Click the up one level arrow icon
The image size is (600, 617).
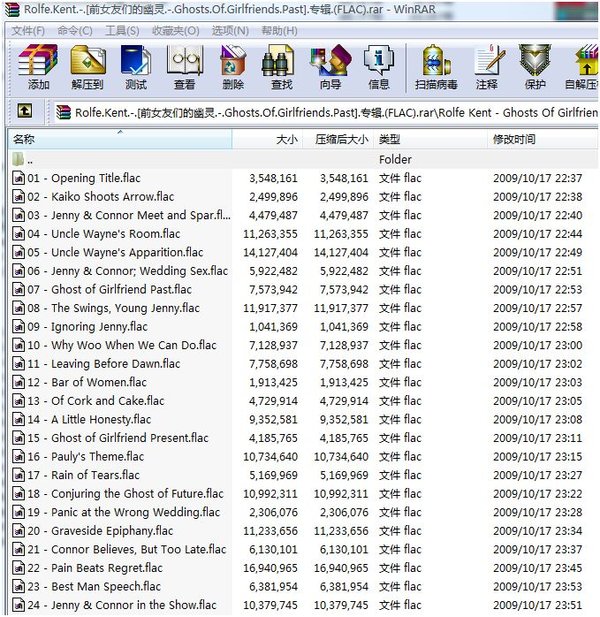pyautogui.click(x=25, y=111)
